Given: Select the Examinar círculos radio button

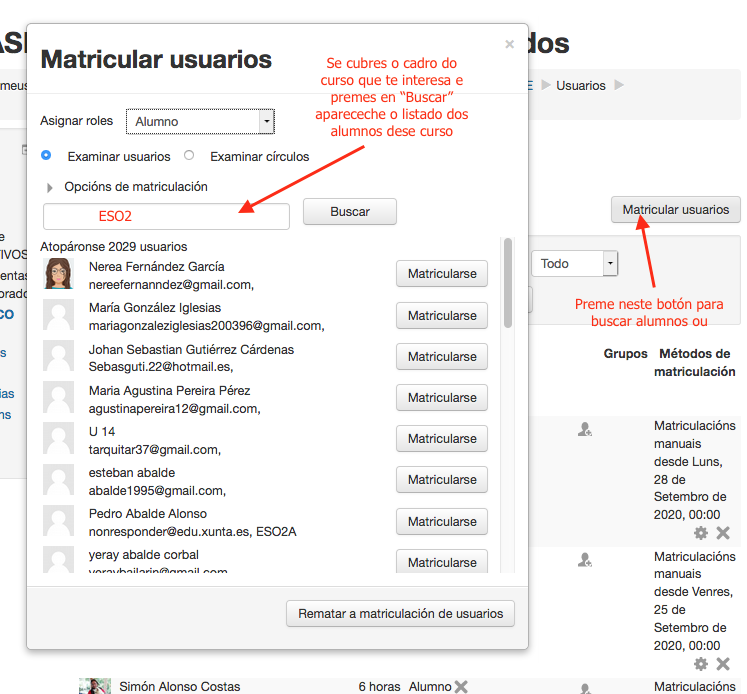Looking at the screenshot, I should [189, 156].
